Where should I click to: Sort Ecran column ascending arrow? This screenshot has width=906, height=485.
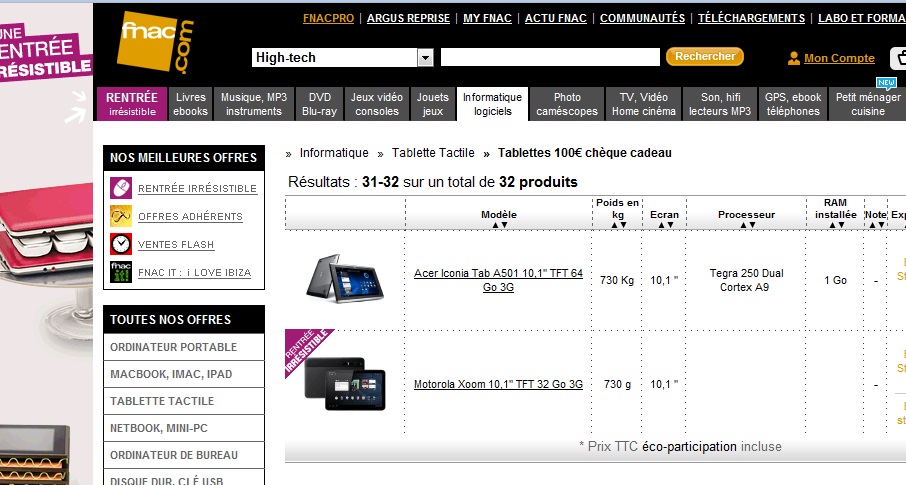pyautogui.click(x=661, y=225)
